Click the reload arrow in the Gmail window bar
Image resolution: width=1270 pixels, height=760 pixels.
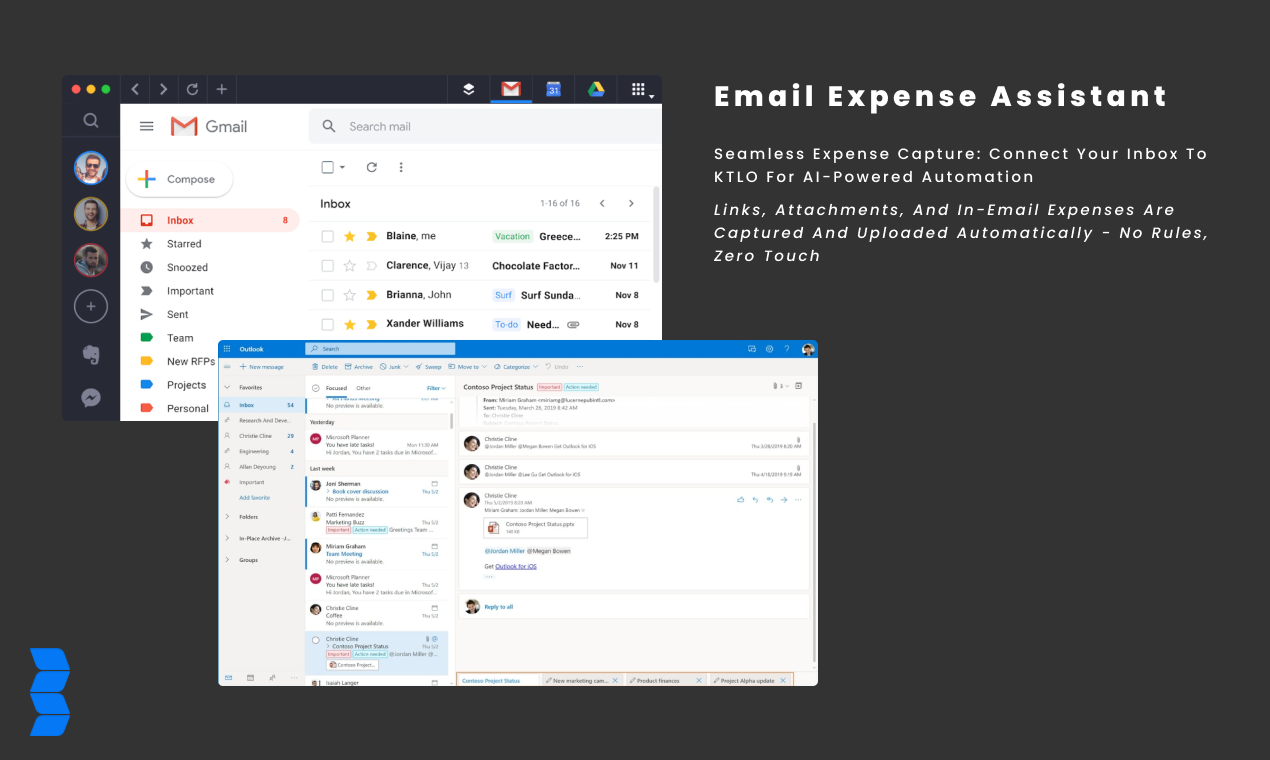pos(192,89)
